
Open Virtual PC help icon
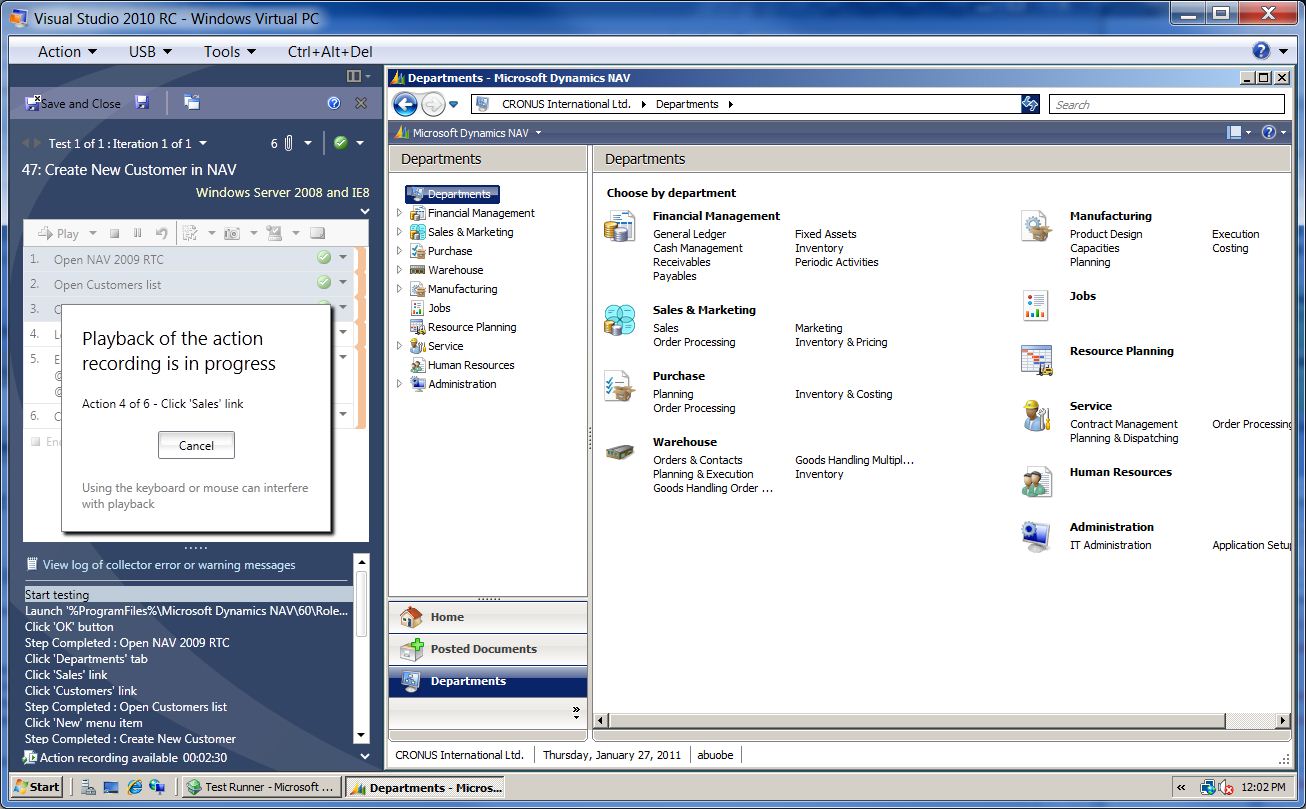pos(1261,51)
